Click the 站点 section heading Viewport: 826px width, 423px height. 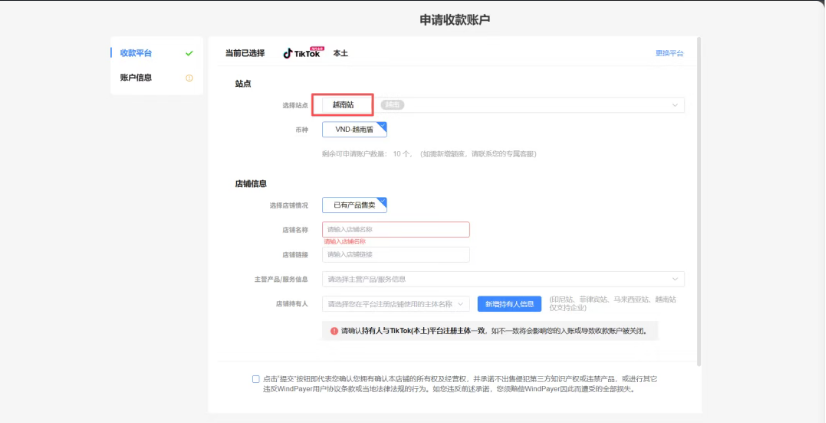click(243, 84)
